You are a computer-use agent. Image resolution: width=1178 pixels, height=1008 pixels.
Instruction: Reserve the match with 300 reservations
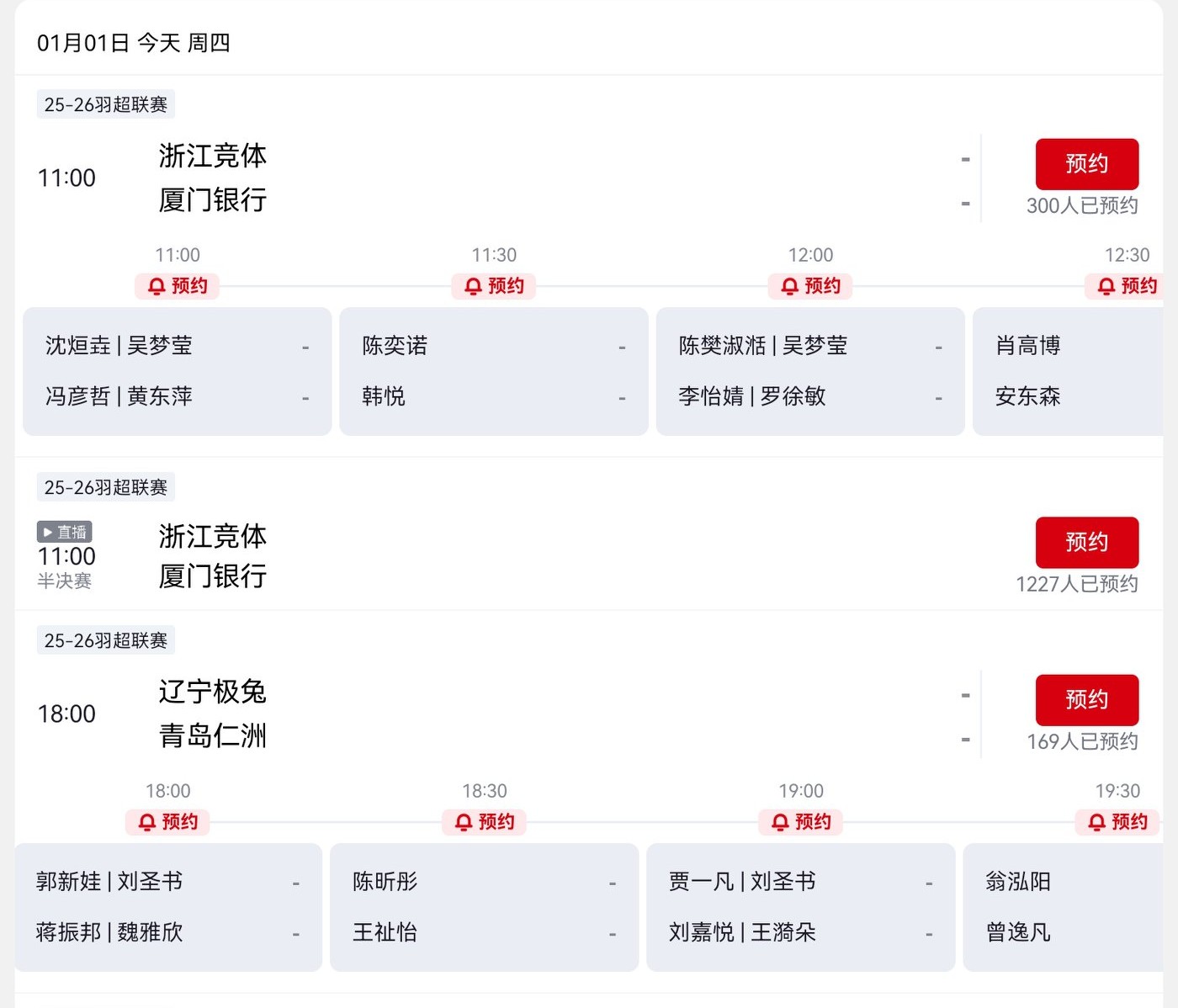coord(1086,164)
